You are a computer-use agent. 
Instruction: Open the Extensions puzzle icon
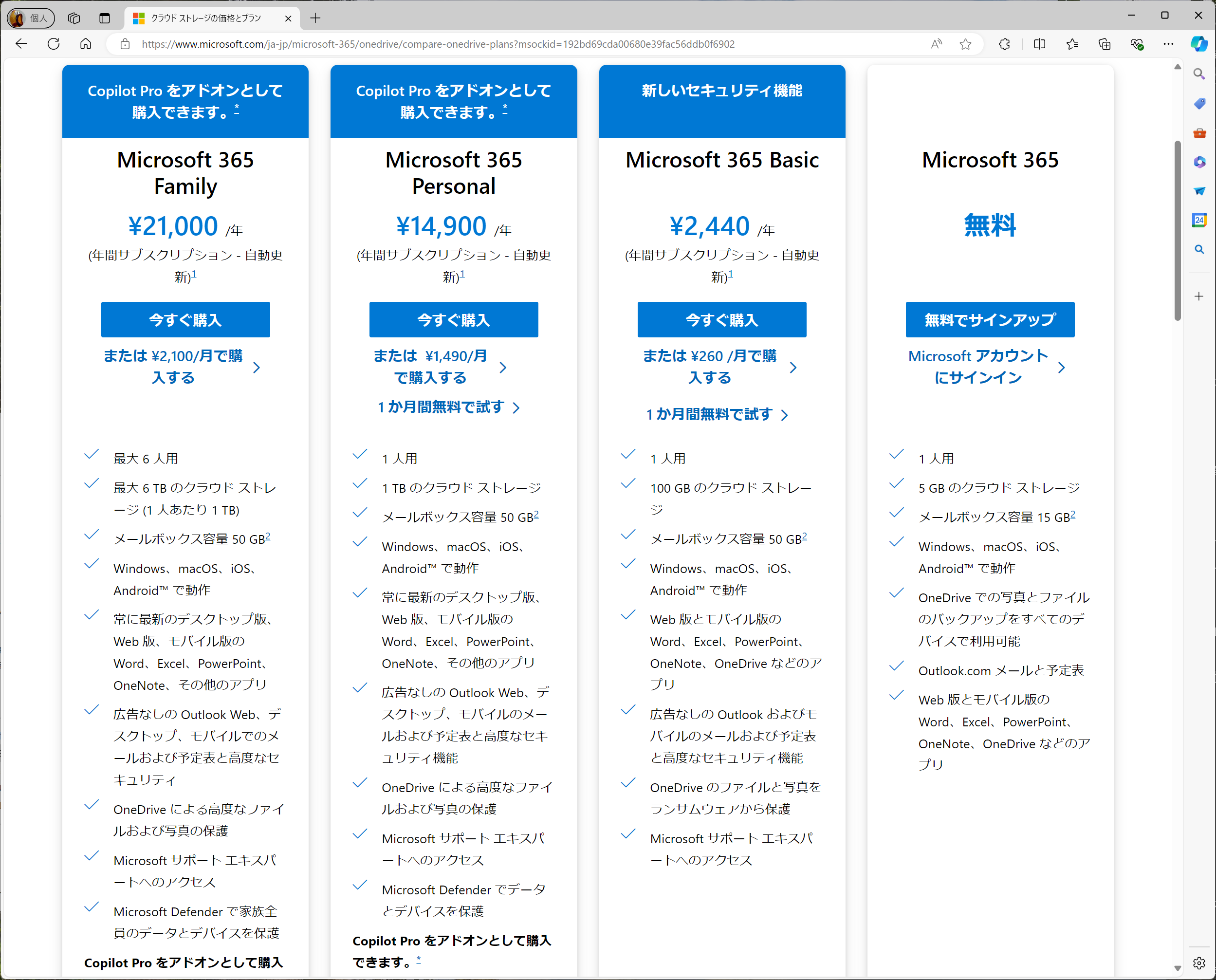1005,44
